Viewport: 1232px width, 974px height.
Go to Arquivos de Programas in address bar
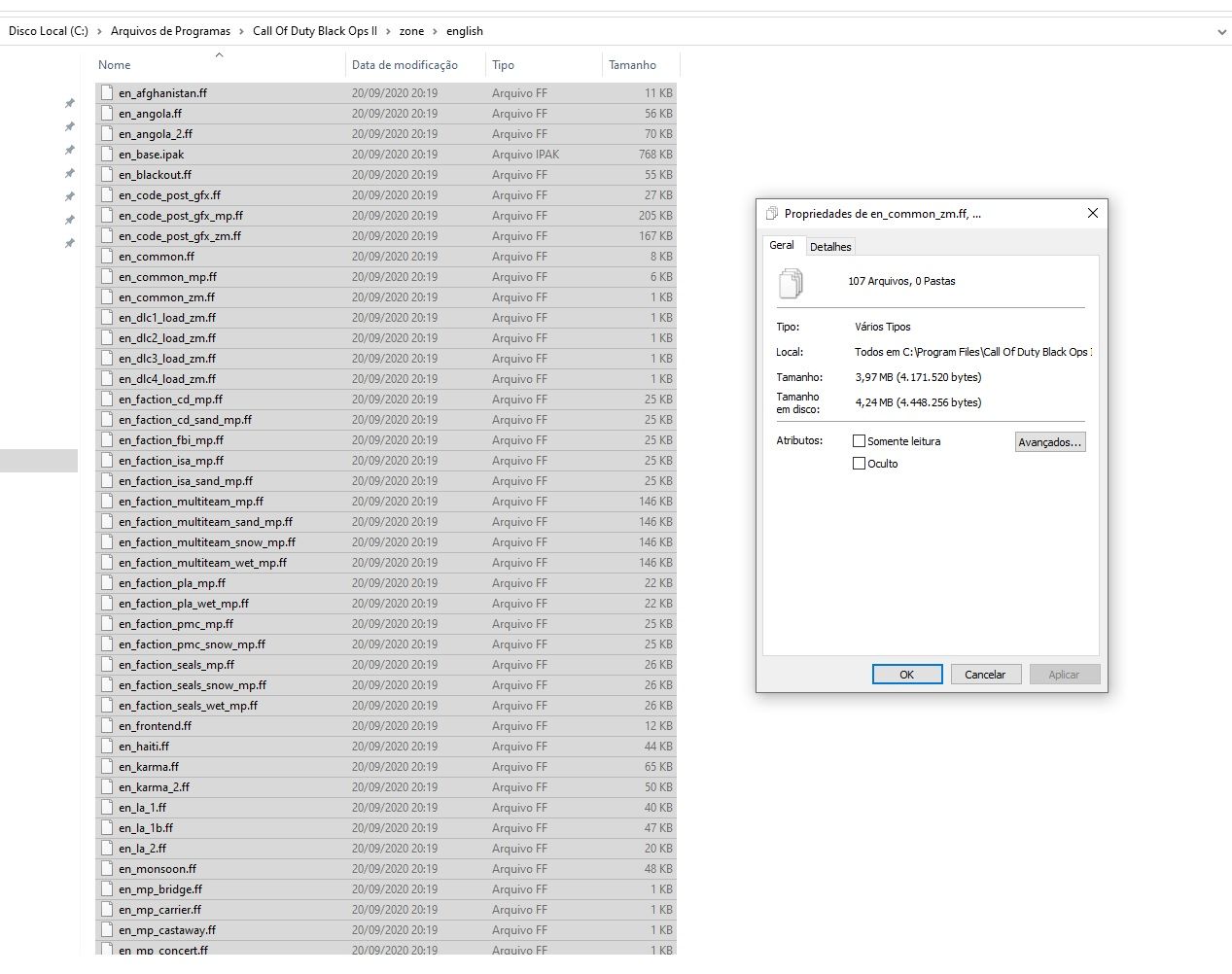point(171,31)
